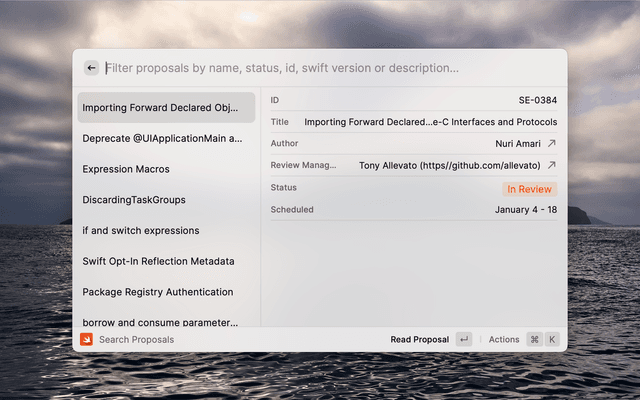Select Deprecate @UIApplicationMain proposal
The image size is (640, 400).
coord(162,139)
